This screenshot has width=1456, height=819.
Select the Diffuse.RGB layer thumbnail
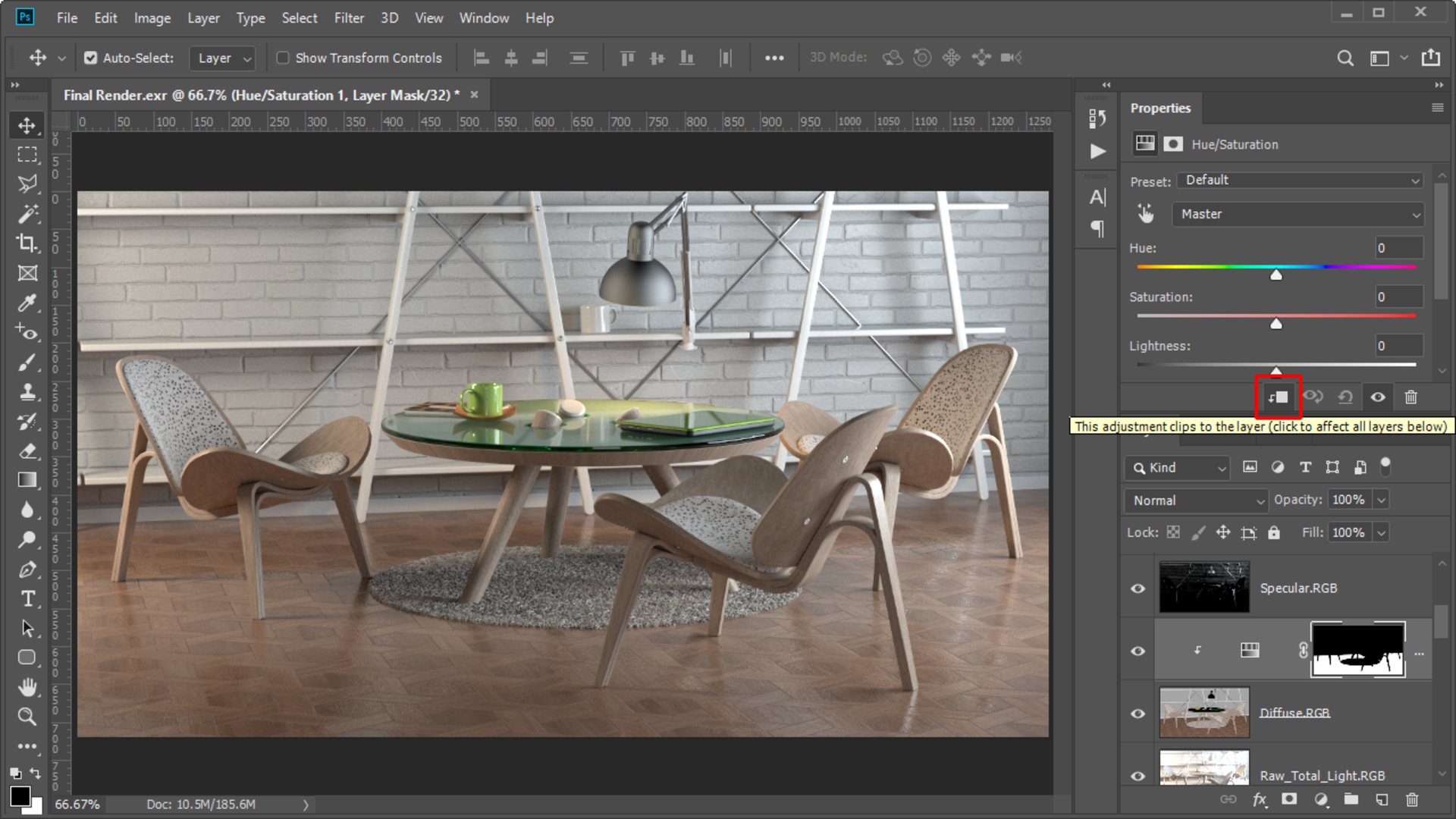[x=1204, y=712]
